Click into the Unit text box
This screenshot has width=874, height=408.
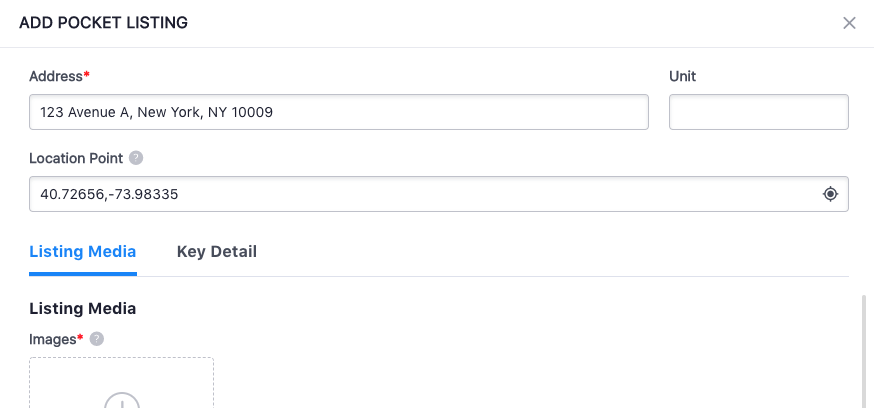pos(758,112)
